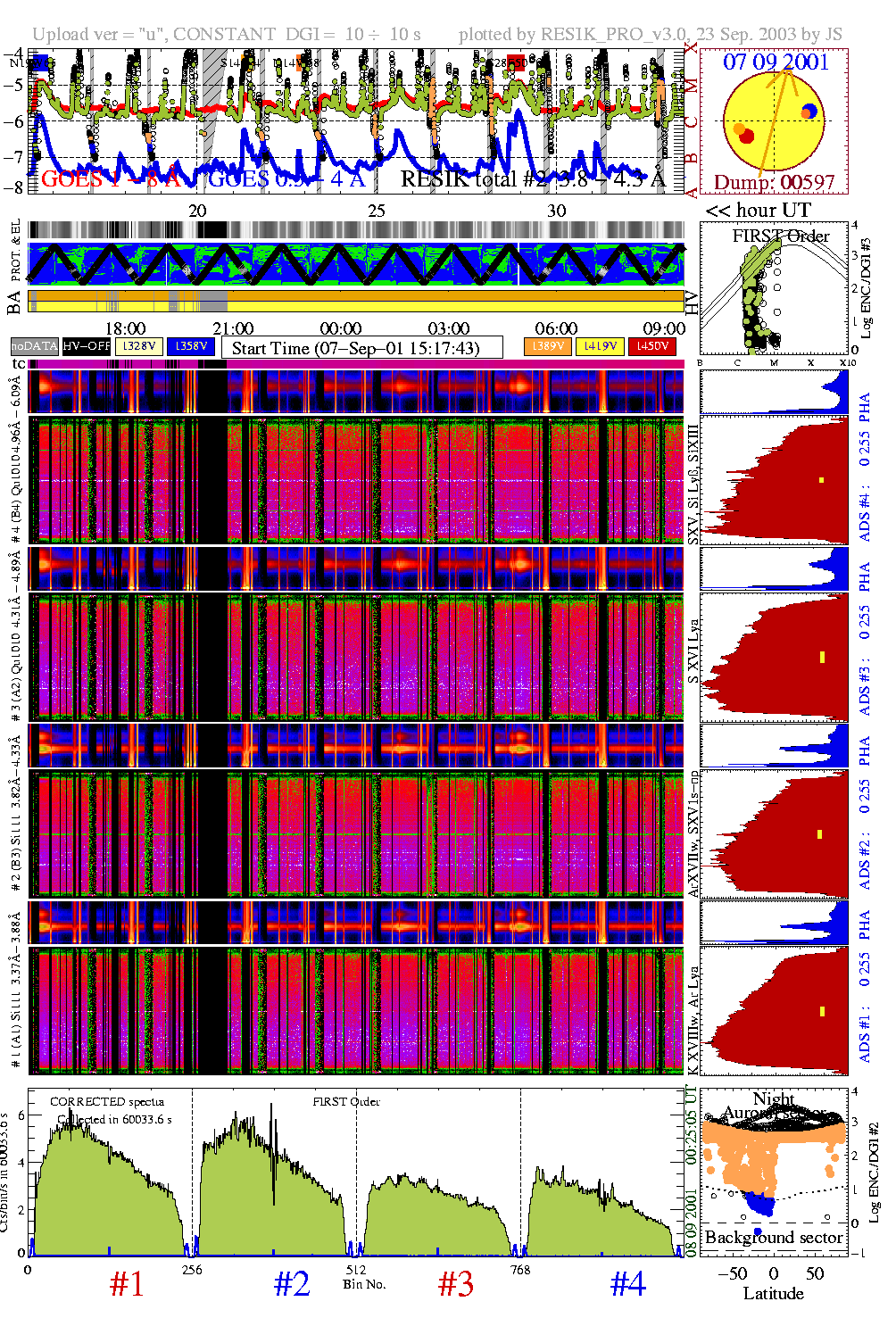Click the Dump: 00597 label
Image resolution: width=896 pixels, height=1318 pixels.
pyautogui.click(x=774, y=183)
